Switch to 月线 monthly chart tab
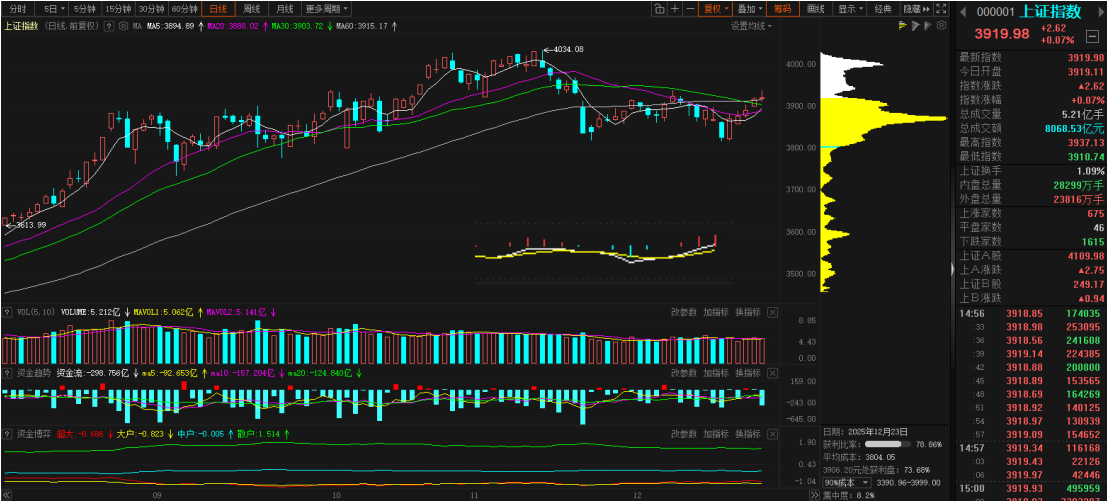This screenshot has height=503, width=1107. pos(285,9)
